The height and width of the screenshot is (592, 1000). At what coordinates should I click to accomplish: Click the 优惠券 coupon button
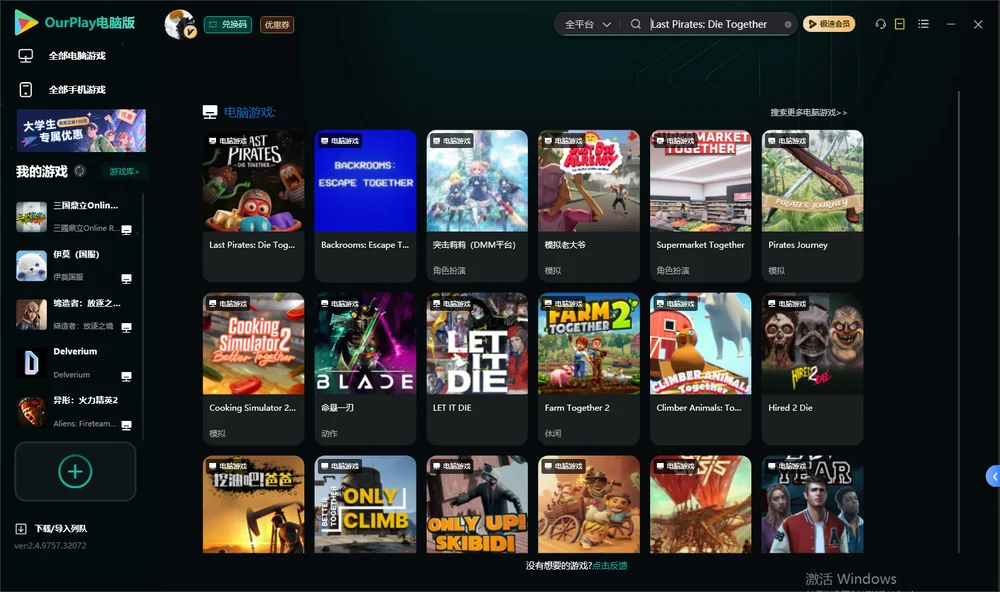pyautogui.click(x=277, y=25)
